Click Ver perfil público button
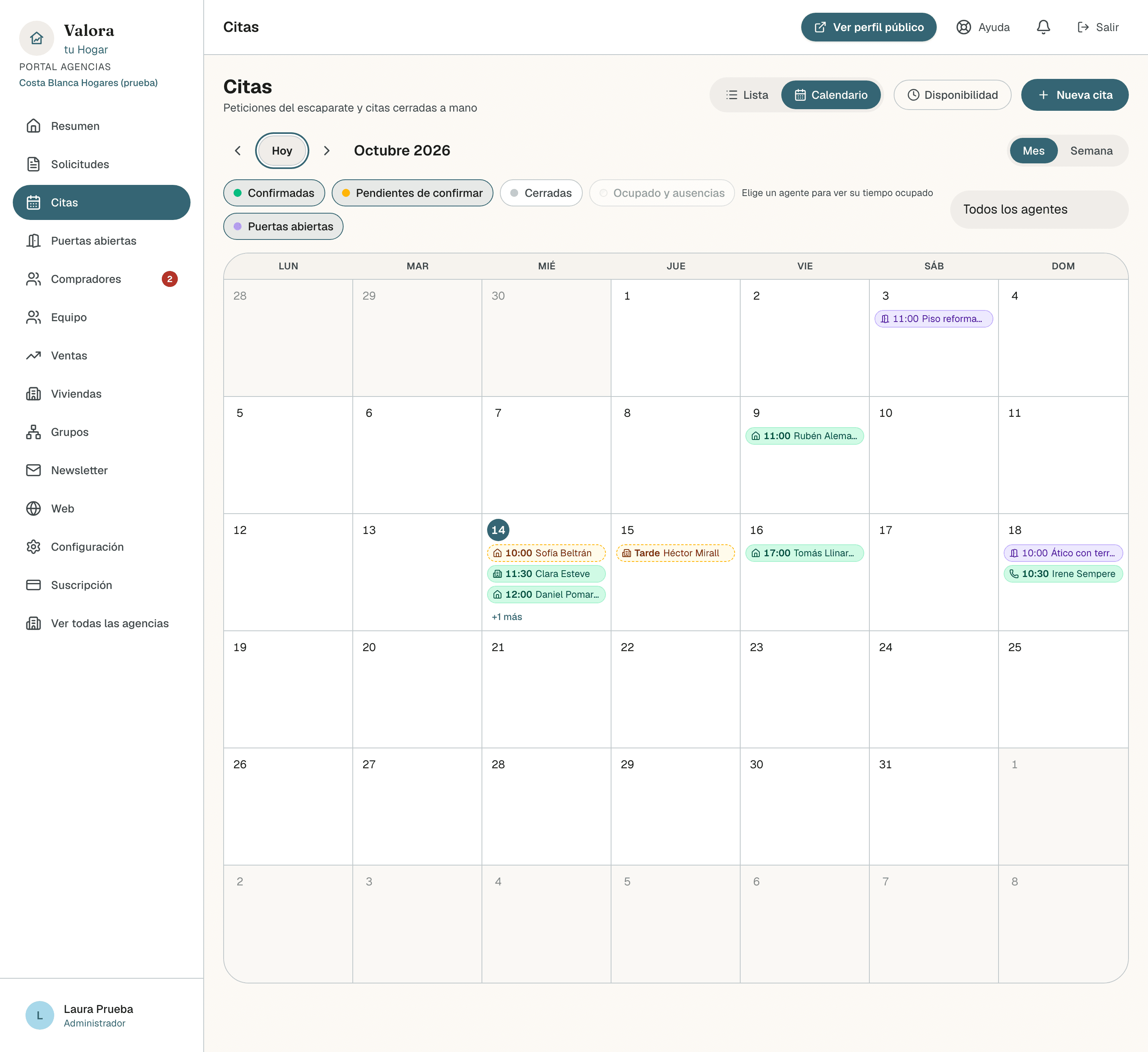Viewport: 1148px width, 1052px height. [x=869, y=27]
